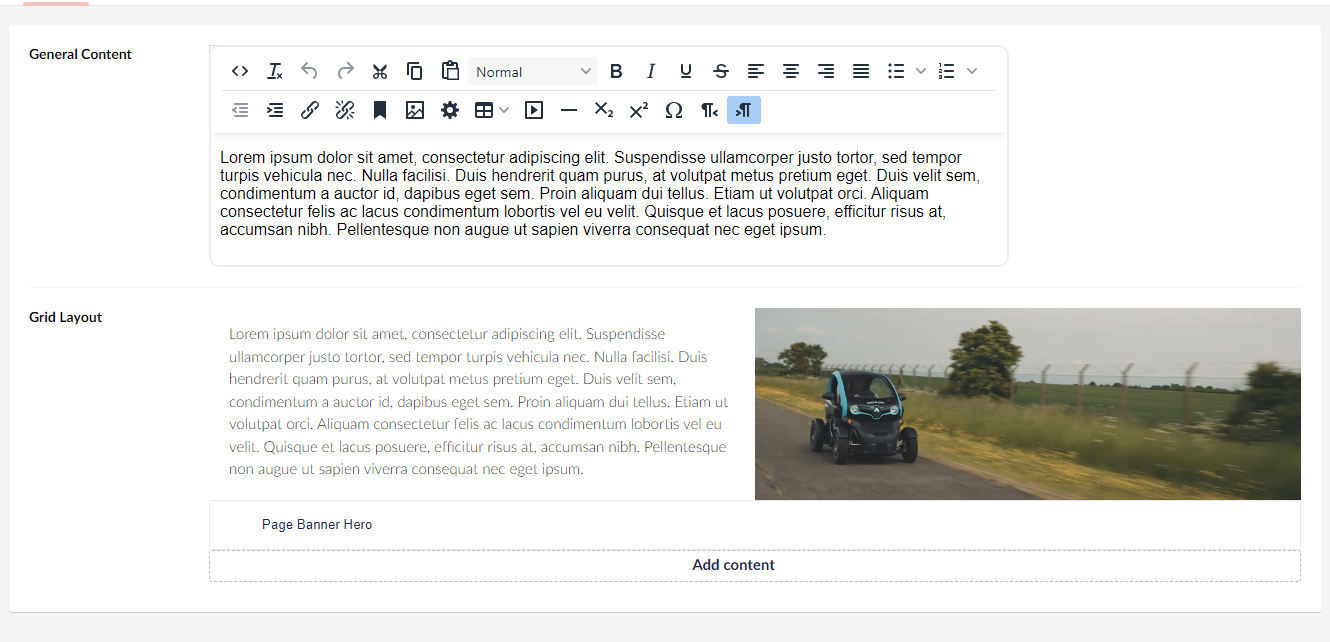
Task: Switch text direction to right-to-left
Action: [x=709, y=110]
